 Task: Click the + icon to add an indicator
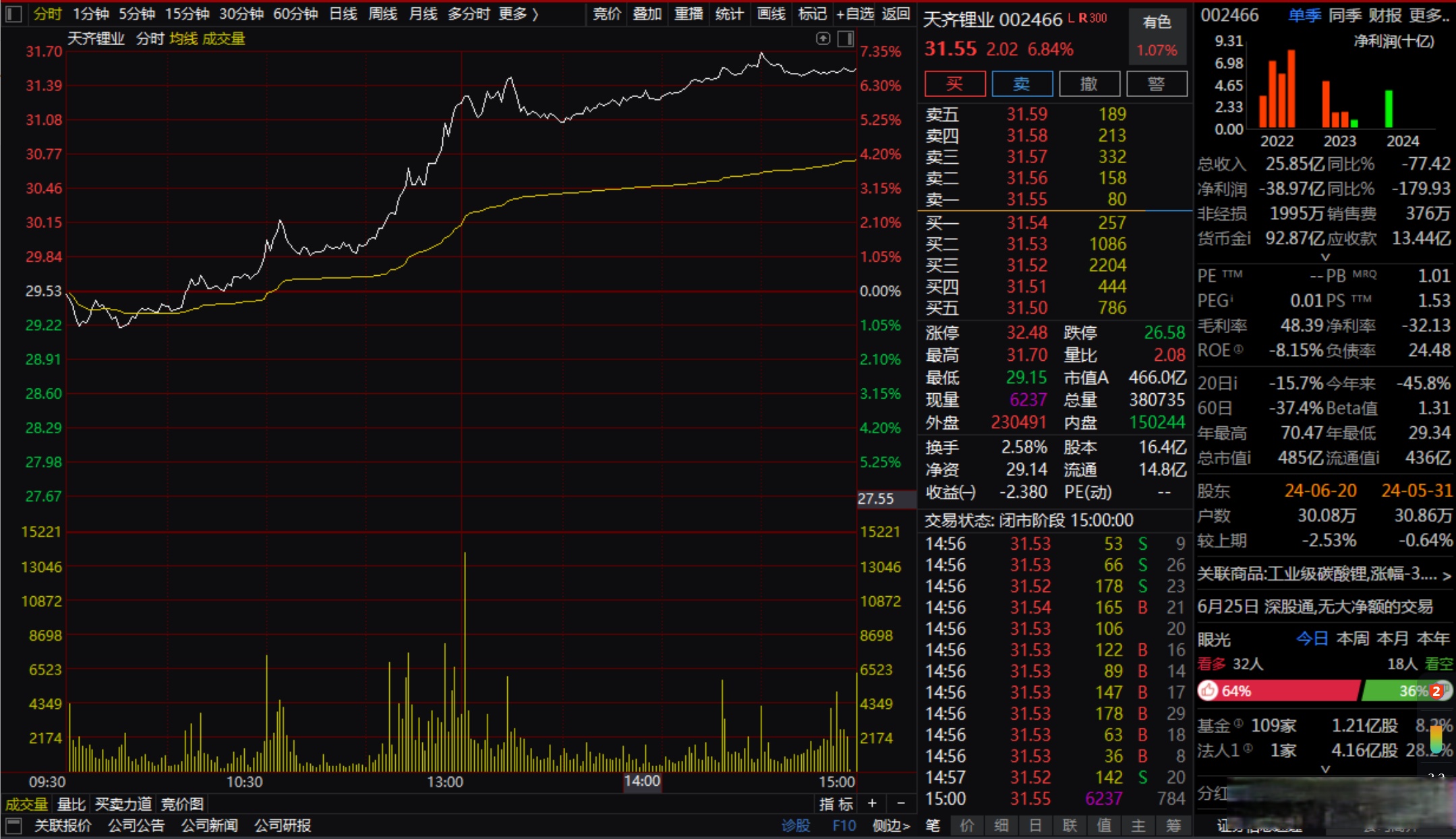pos(872,804)
